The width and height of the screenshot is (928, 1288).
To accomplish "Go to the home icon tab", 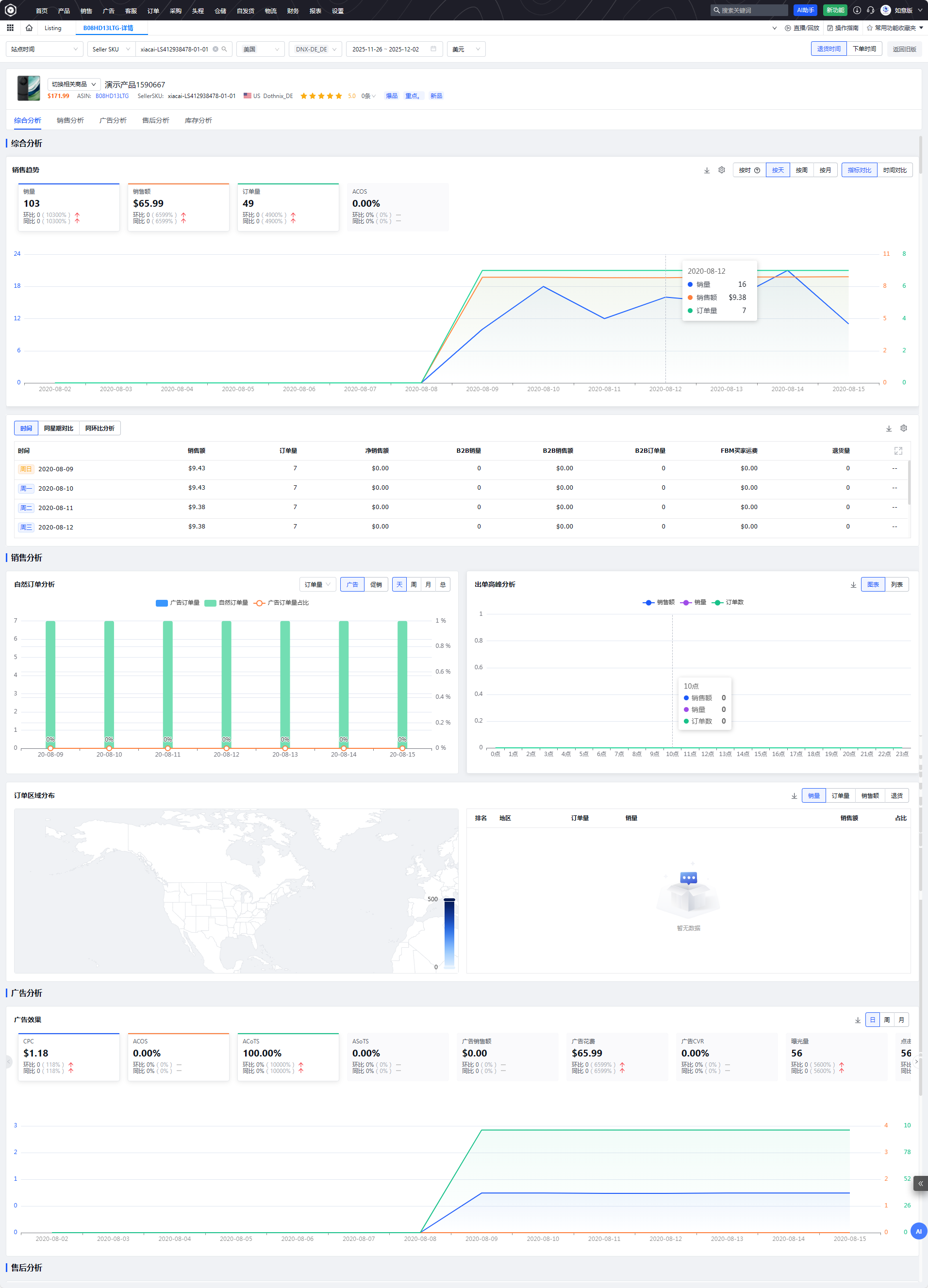I will click(29, 28).
